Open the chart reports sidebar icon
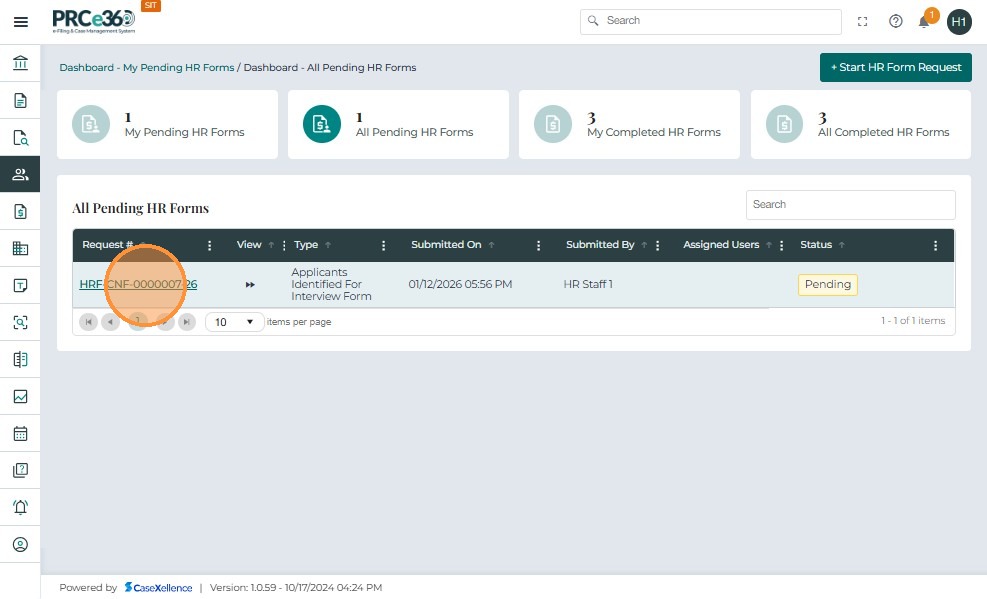This screenshot has height=599, width=987. [20, 396]
